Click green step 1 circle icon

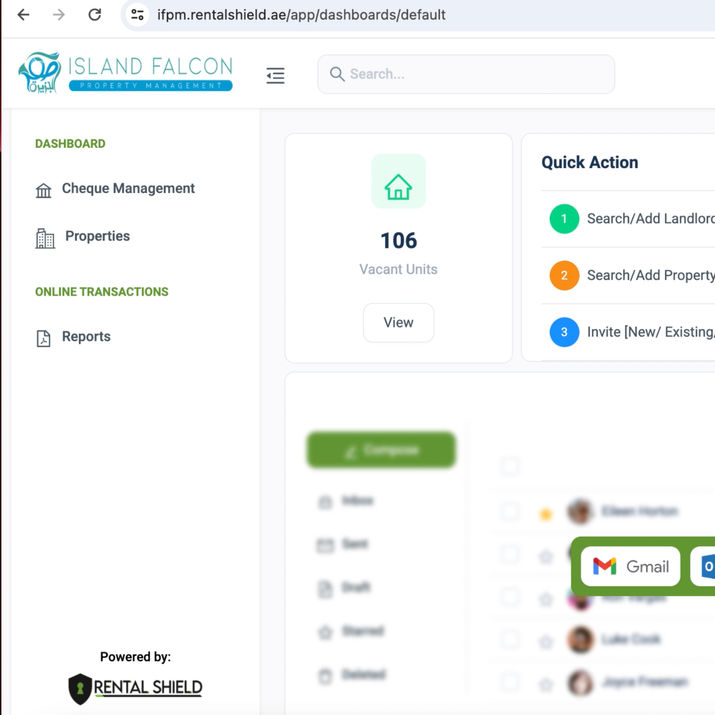[564, 219]
